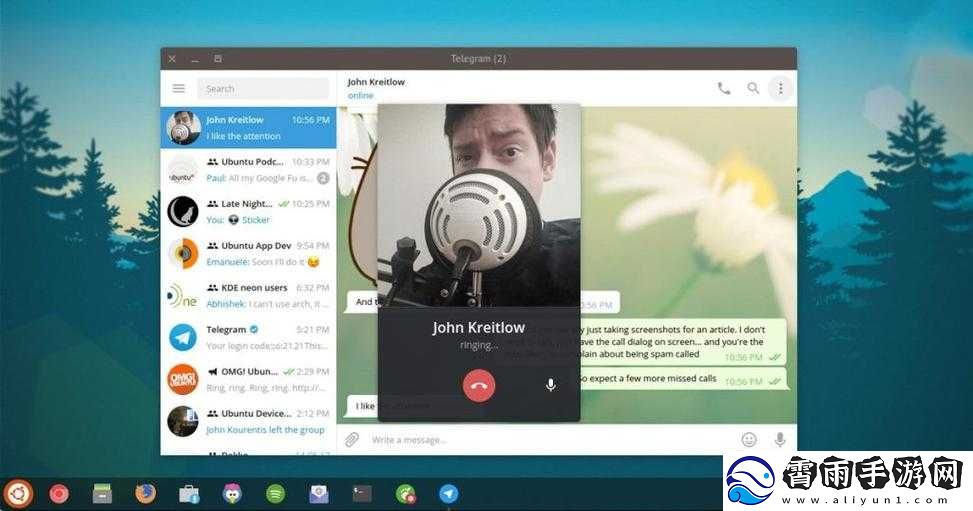Open the emoji picker

tap(749, 440)
